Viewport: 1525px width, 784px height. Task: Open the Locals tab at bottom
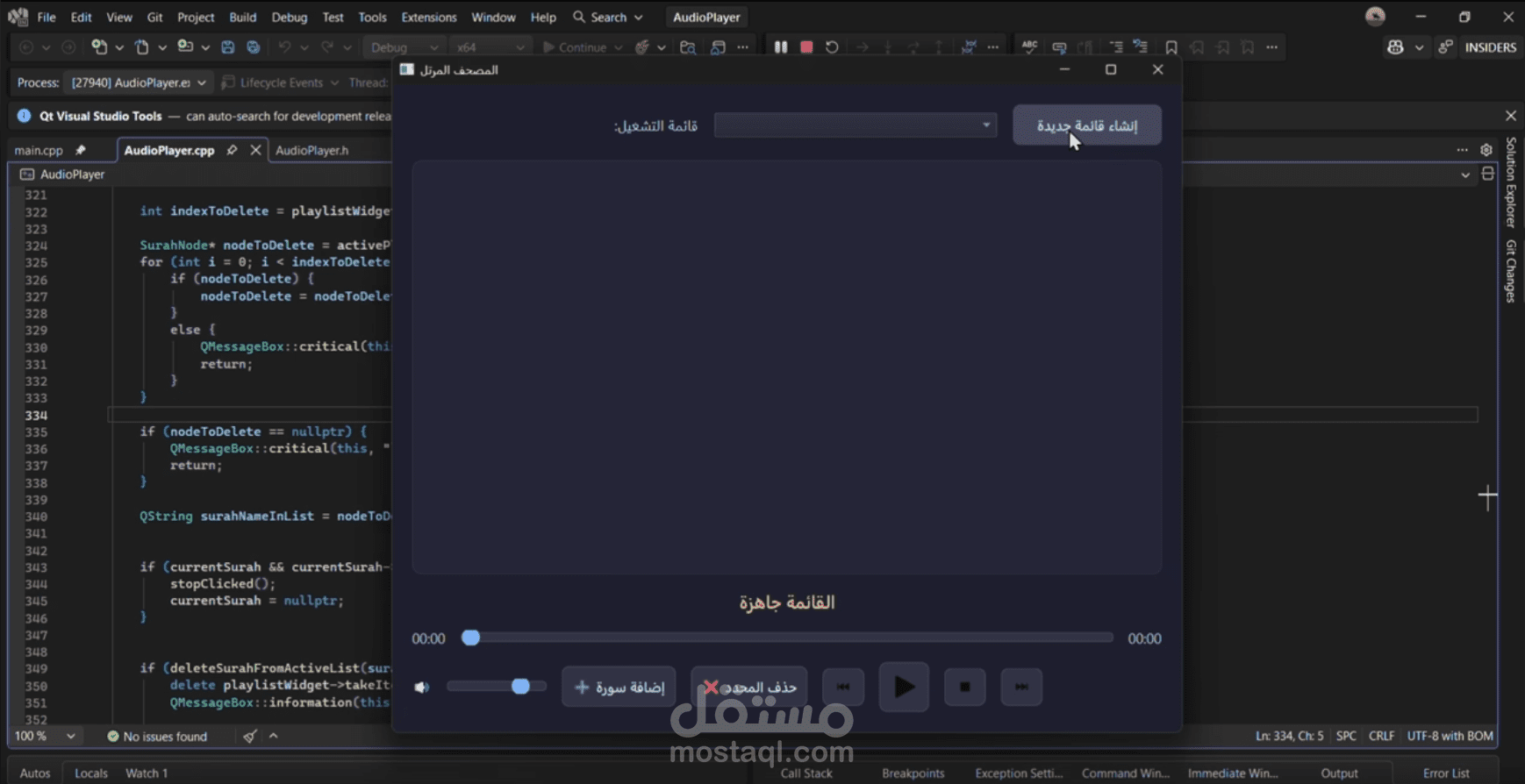tap(91, 773)
